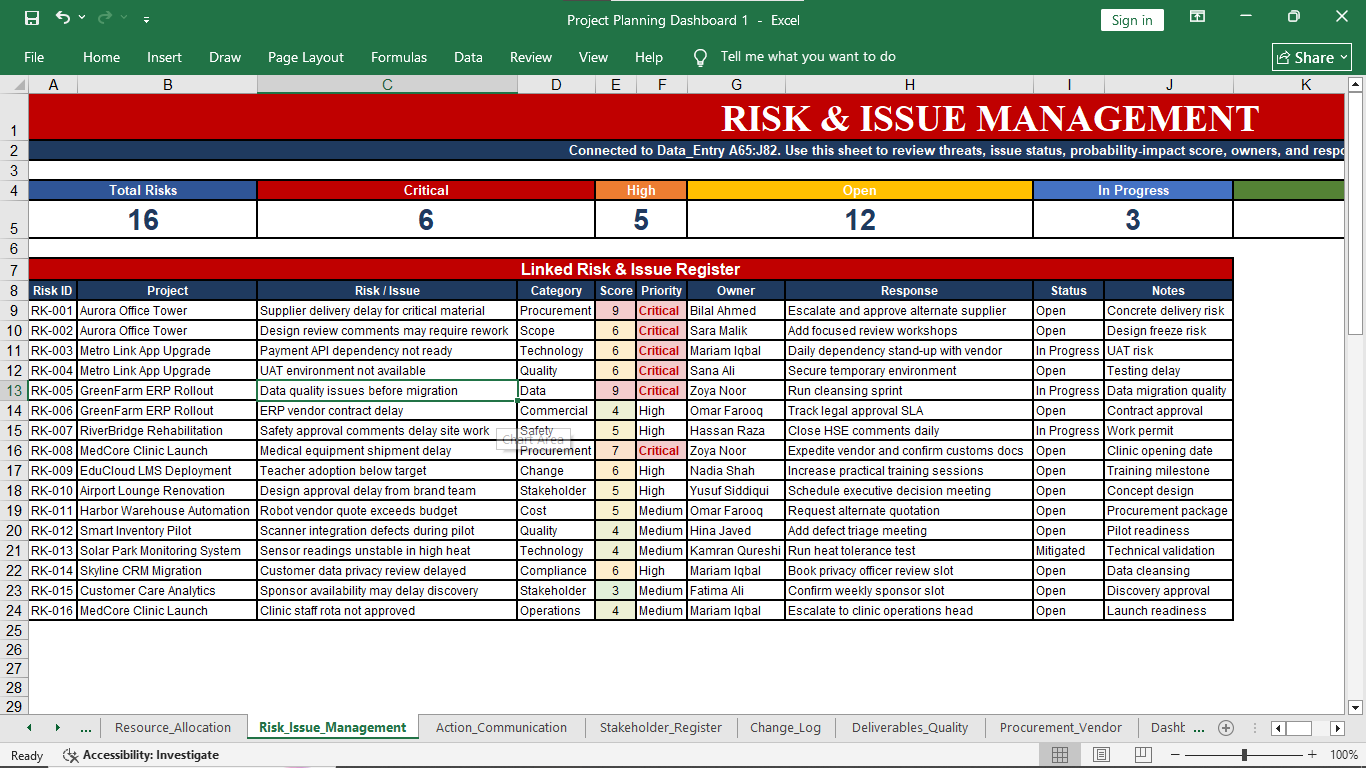This screenshot has width=1366, height=768.
Task: Click the horizontal scrollbar left arrow
Action: 1276,728
